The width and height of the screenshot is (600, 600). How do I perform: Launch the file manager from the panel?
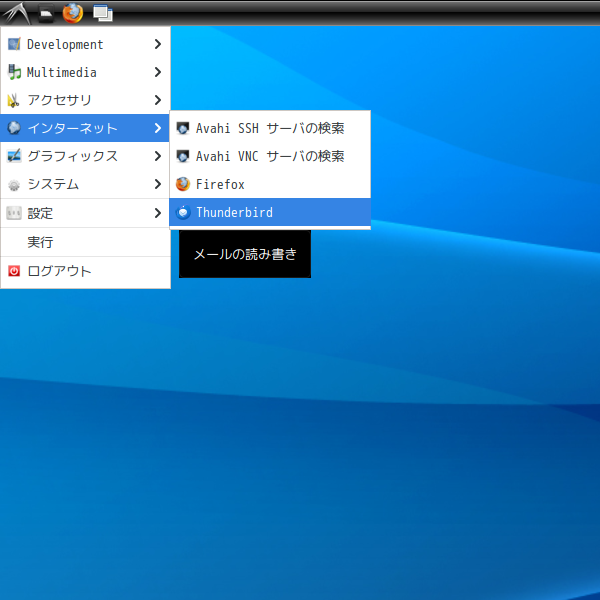pyautogui.click(x=46, y=13)
